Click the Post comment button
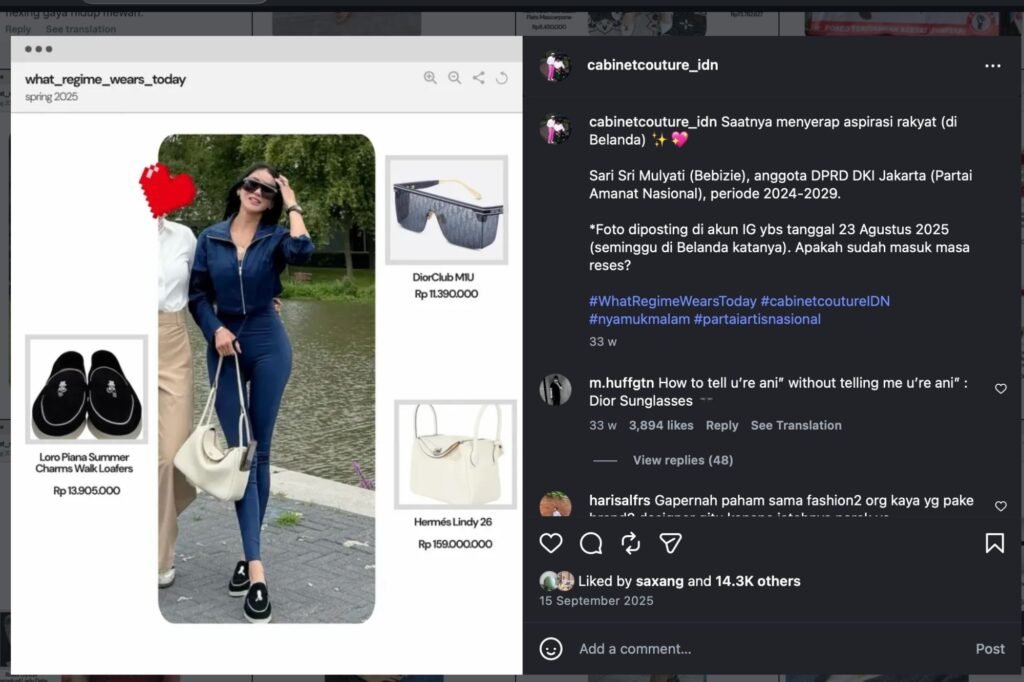Viewport: 1024px width, 682px height. (989, 649)
